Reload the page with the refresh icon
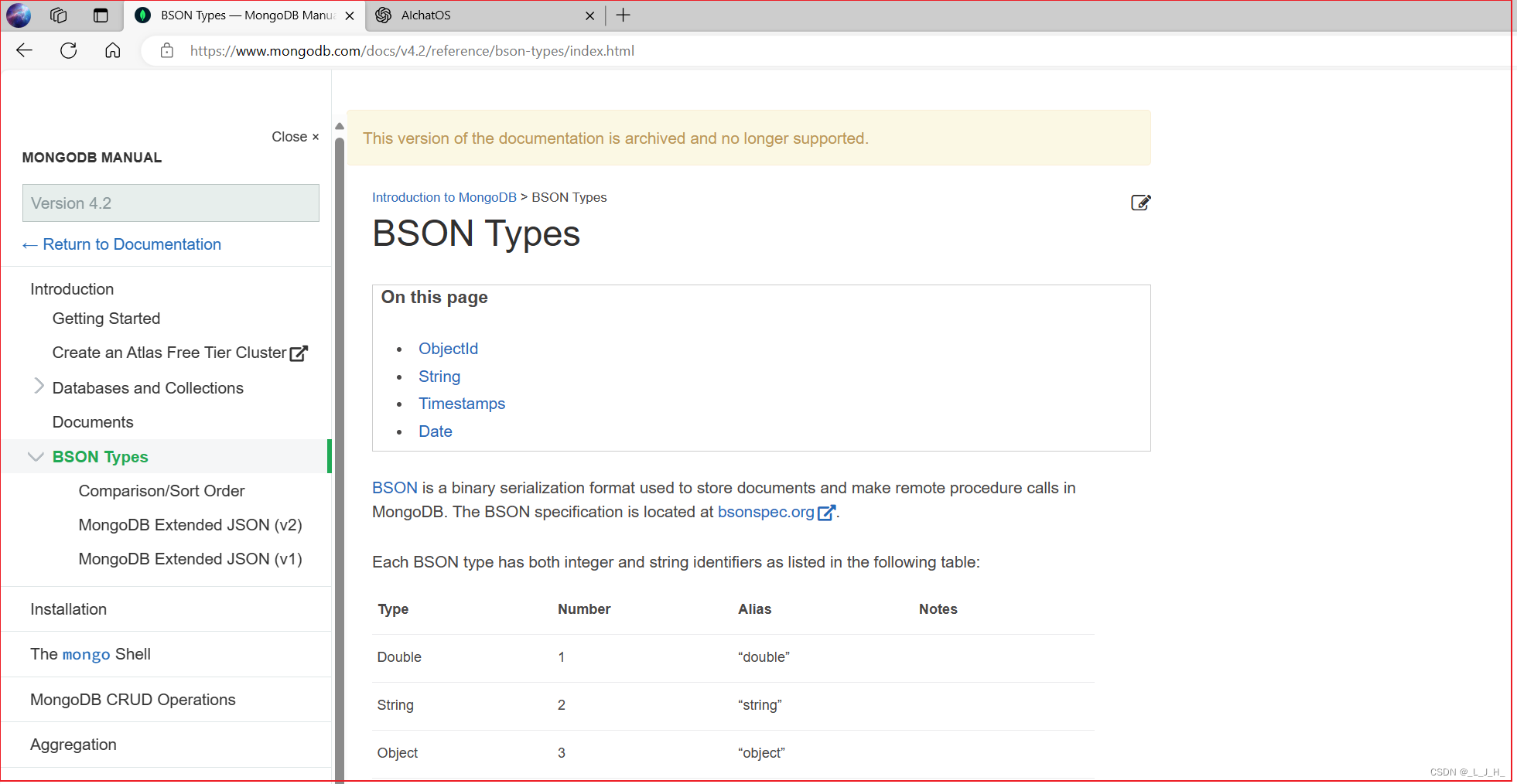This screenshot has width=1517, height=784. coord(68,50)
